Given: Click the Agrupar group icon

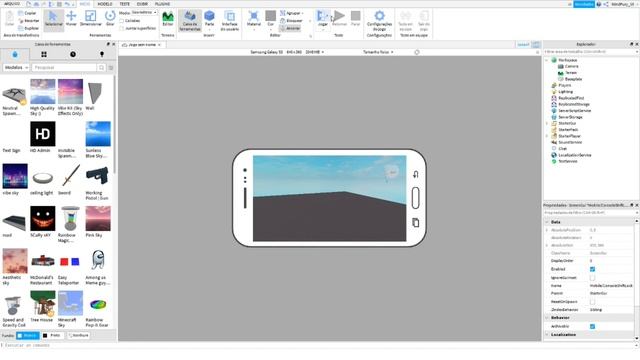Looking at the screenshot, I should 283,13.
